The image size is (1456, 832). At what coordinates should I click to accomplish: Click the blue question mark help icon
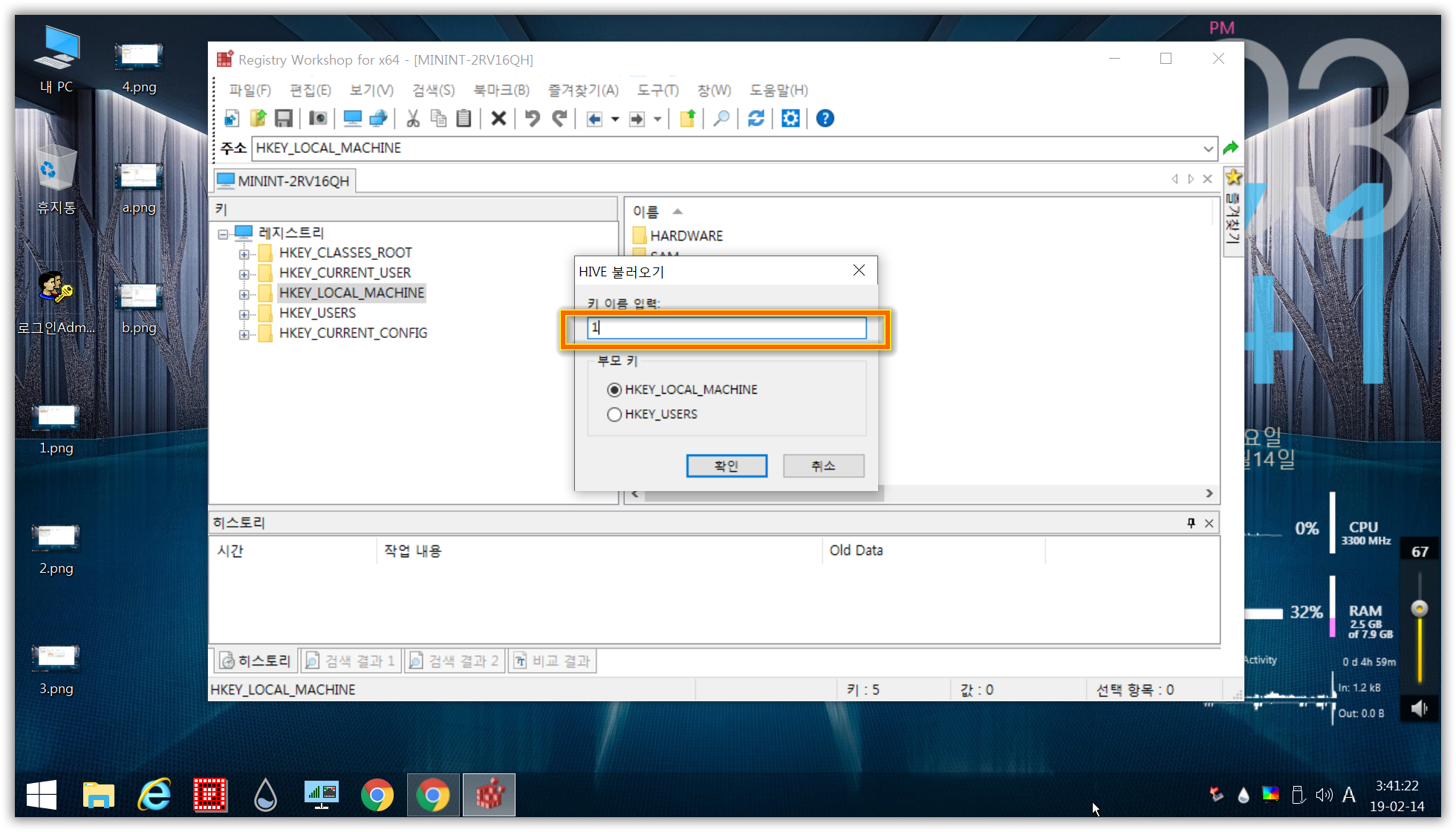click(825, 119)
